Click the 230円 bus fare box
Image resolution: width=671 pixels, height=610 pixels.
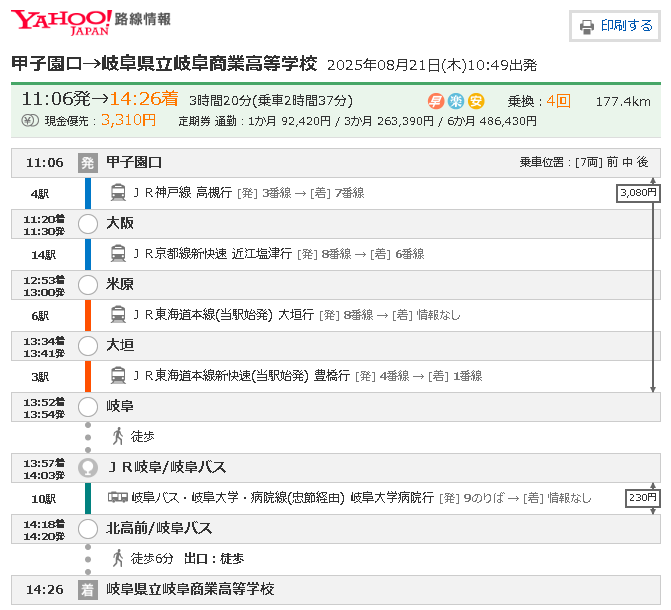[643, 498]
